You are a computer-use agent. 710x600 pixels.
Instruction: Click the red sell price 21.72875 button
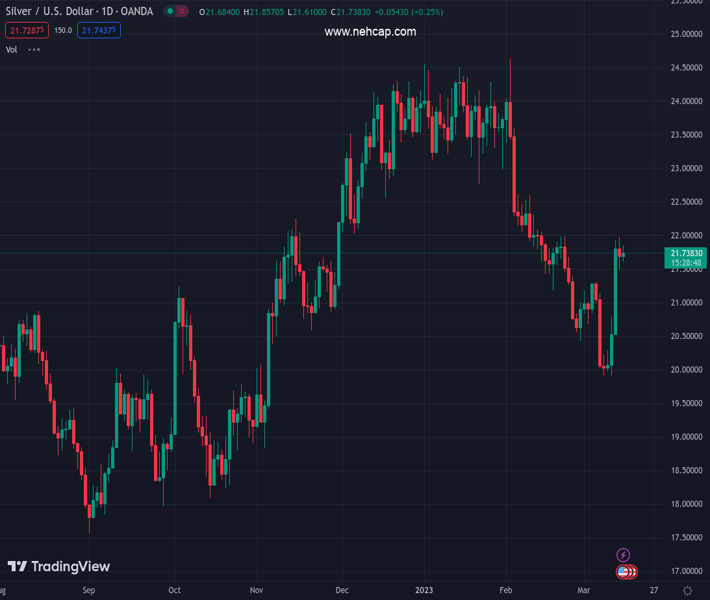coord(25,30)
